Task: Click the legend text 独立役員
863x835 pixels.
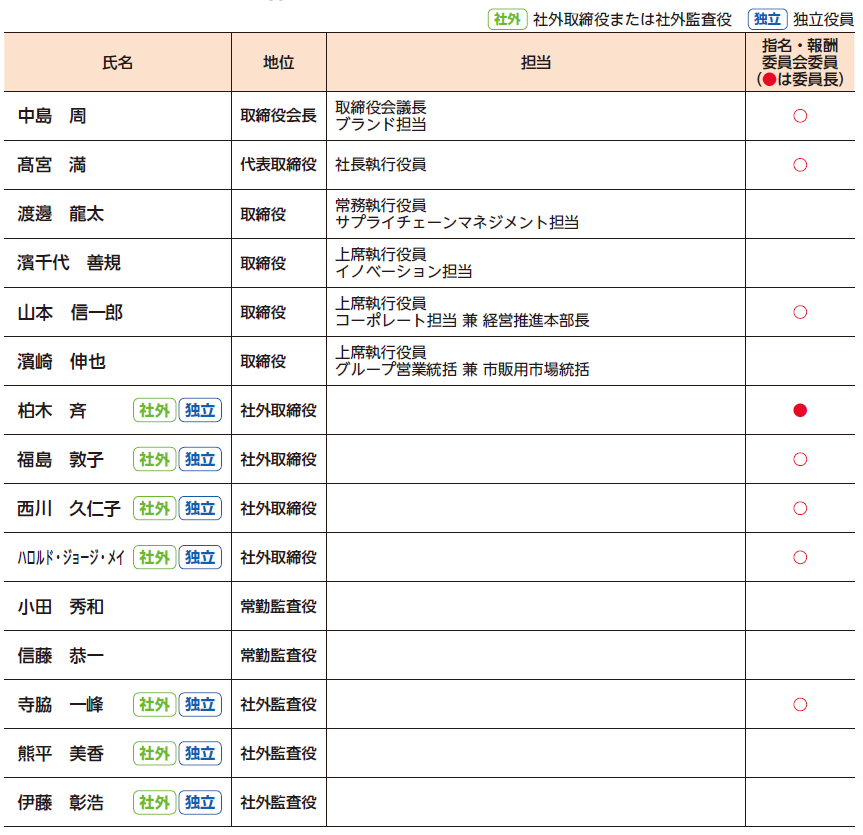Action: coord(823,20)
